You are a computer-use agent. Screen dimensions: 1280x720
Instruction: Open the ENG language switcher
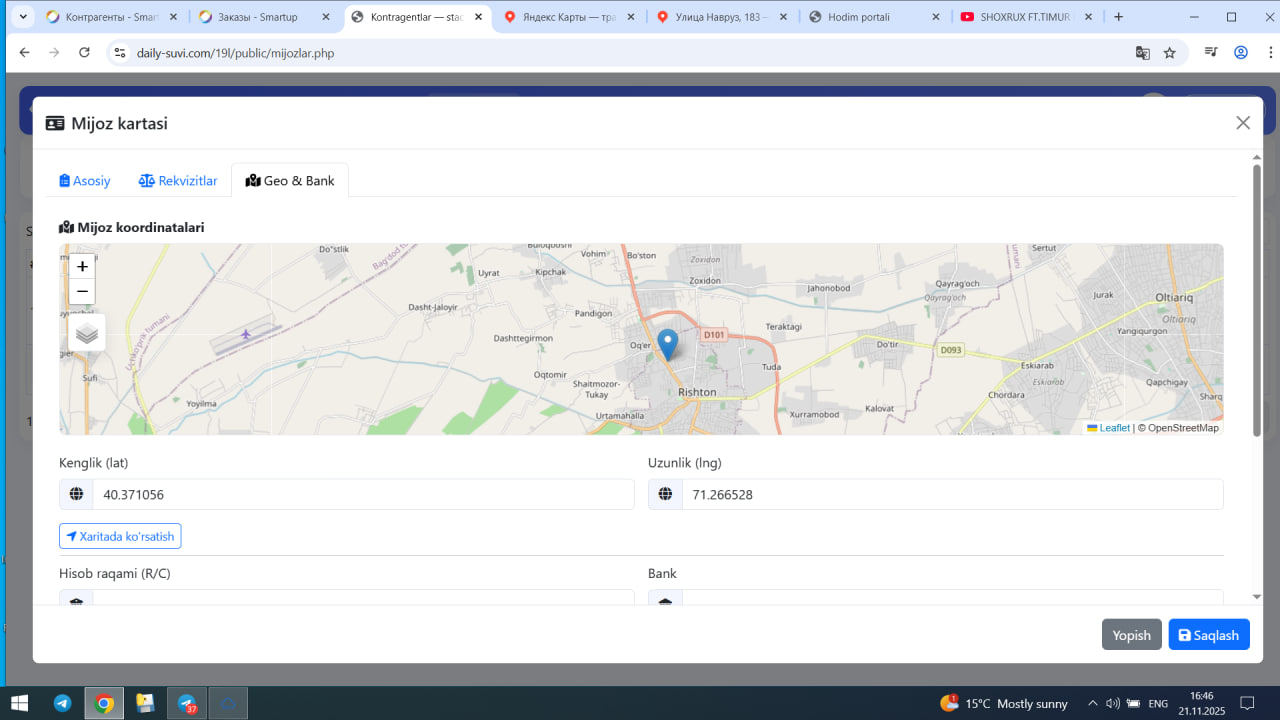coord(1158,704)
